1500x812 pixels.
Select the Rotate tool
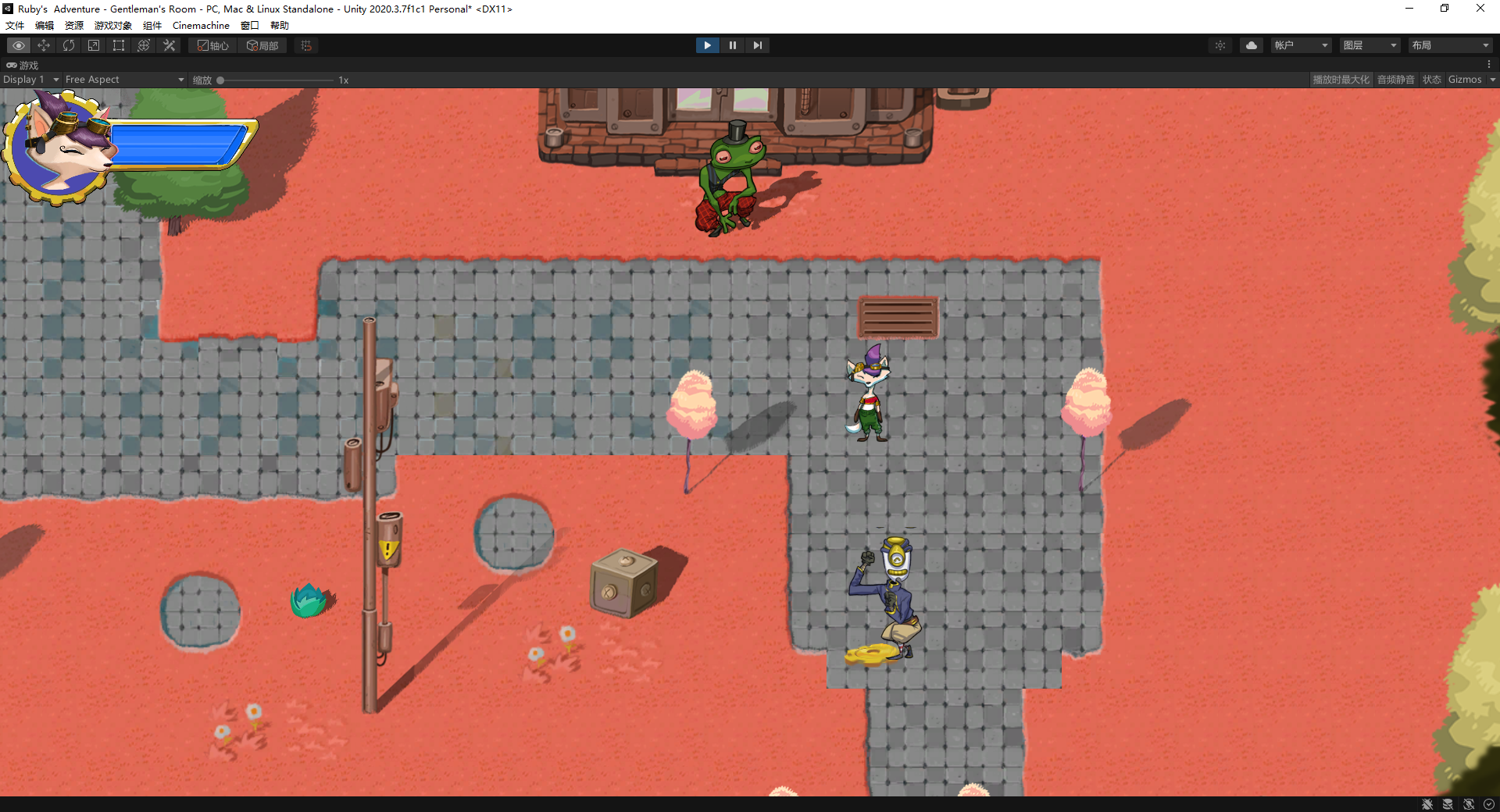tap(69, 45)
